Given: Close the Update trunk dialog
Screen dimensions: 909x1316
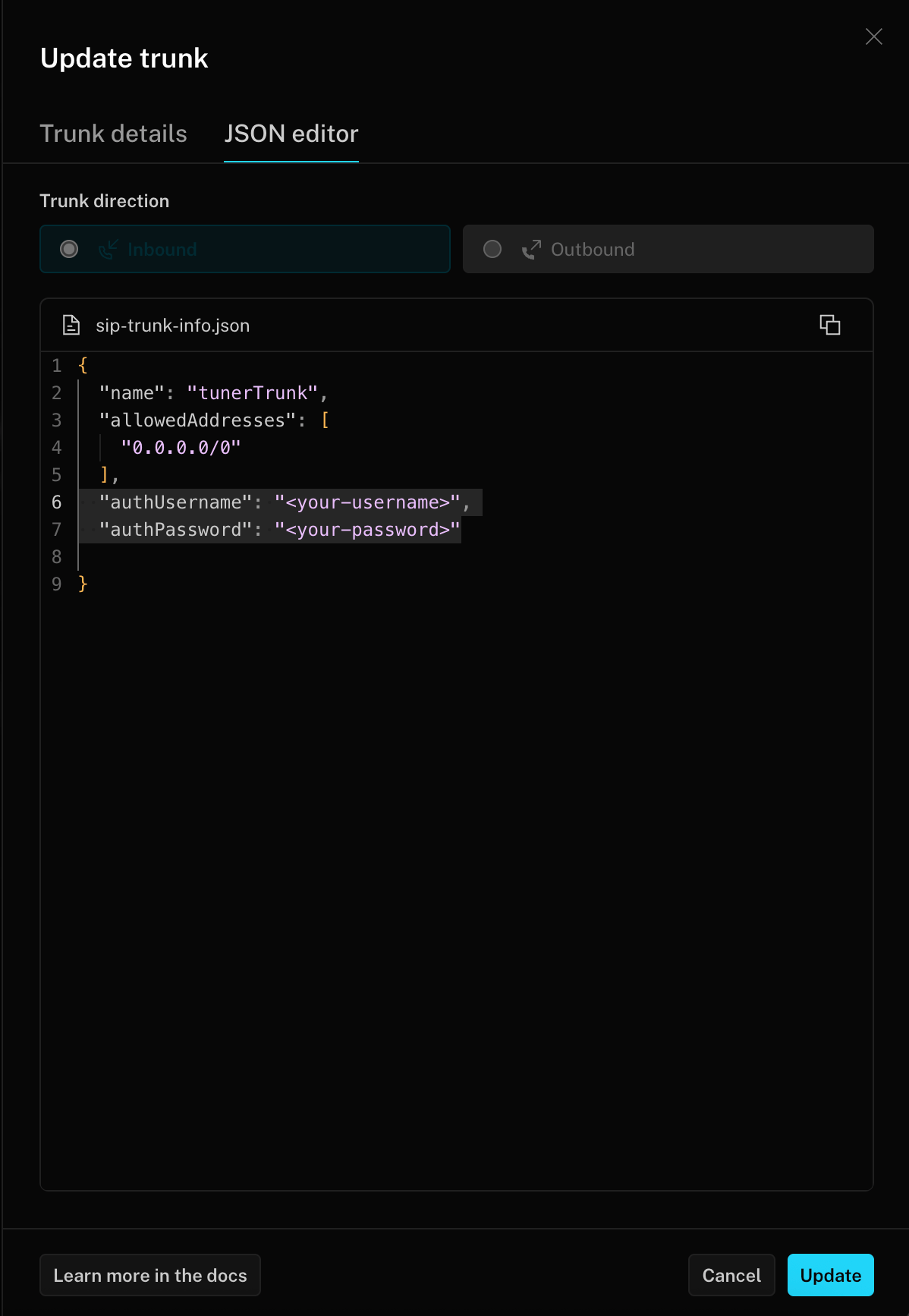Looking at the screenshot, I should point(873,36).
